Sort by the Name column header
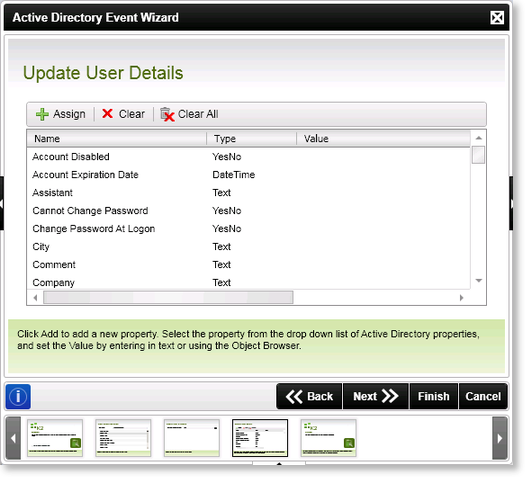 (117, 139)
